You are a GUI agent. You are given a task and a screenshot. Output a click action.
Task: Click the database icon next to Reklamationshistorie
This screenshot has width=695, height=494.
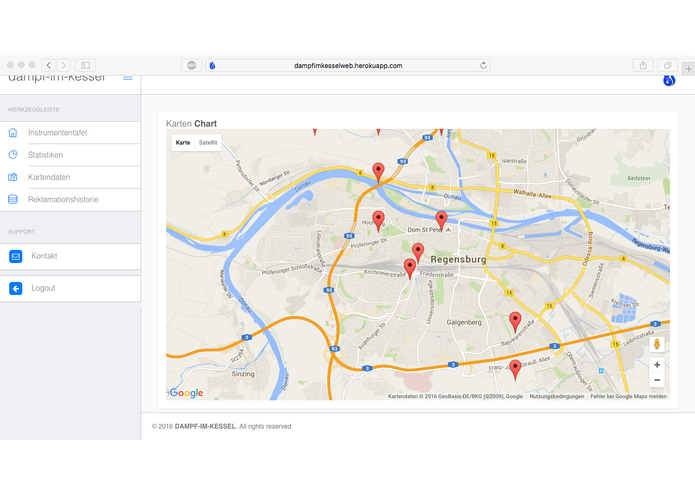[13, 199]
